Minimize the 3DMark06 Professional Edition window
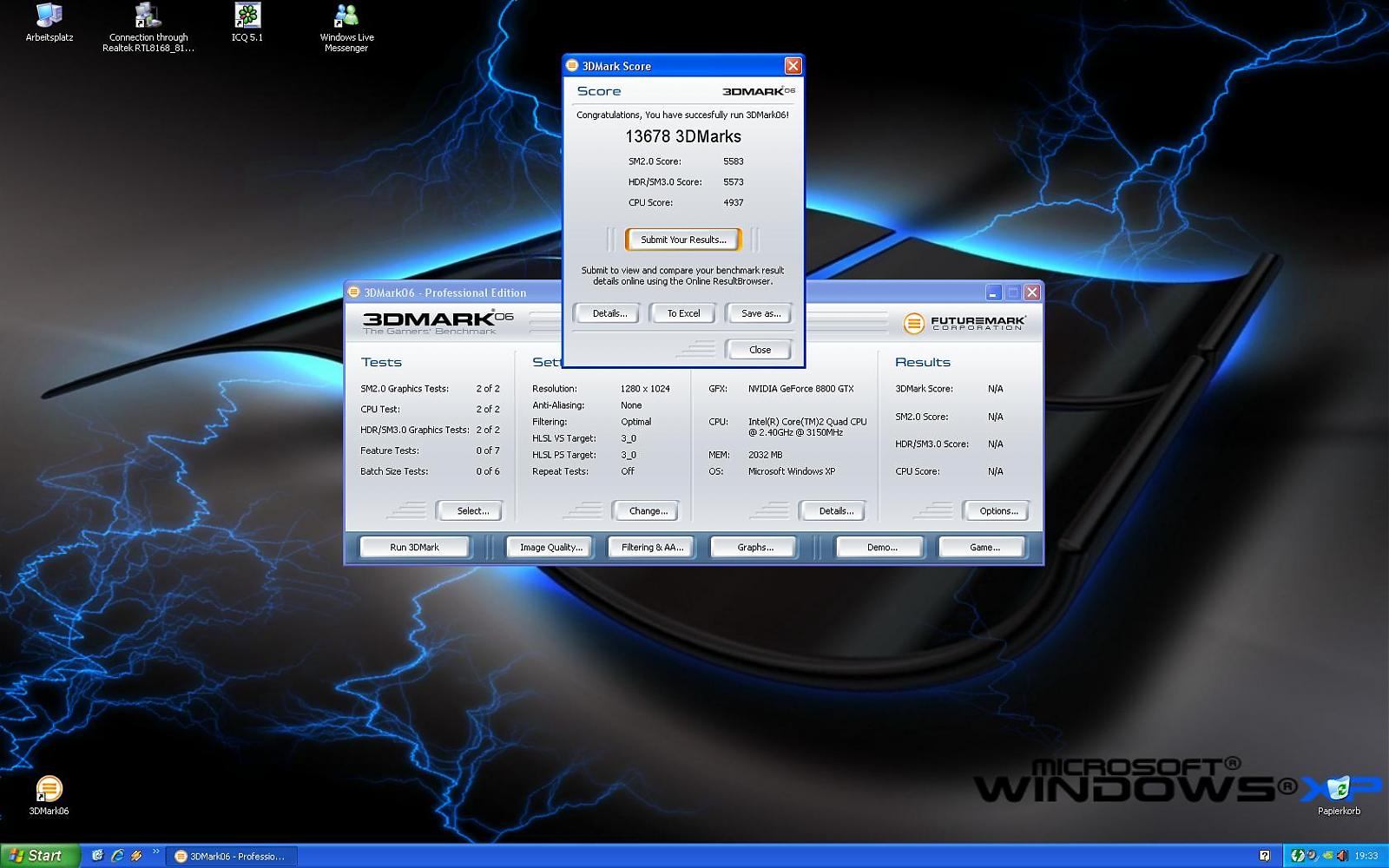The height and width of the screenshot is (868, 1389). pos(993,293)
